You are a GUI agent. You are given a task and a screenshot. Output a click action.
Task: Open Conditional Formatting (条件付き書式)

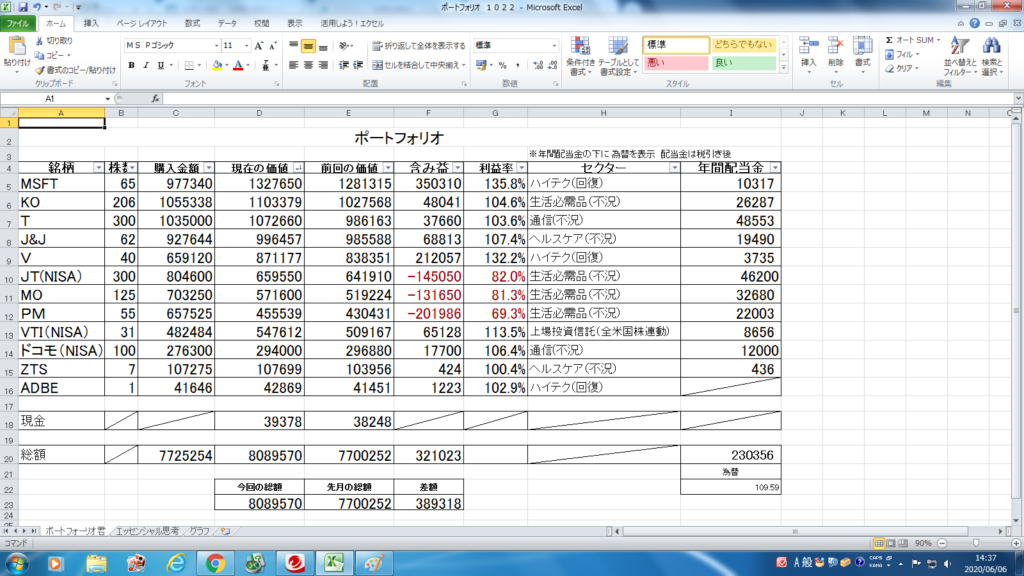pyautogui.click(x=579, y=56)
